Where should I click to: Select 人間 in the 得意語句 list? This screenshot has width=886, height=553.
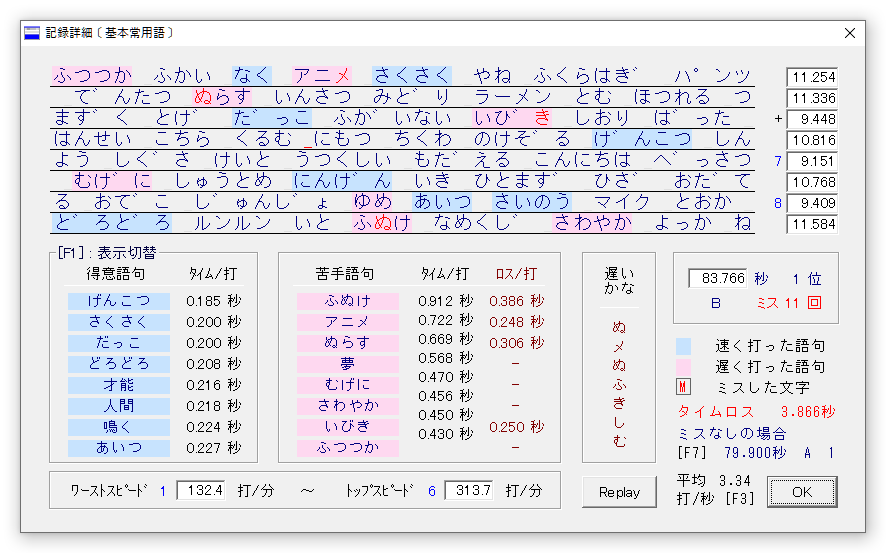point(119,406)
